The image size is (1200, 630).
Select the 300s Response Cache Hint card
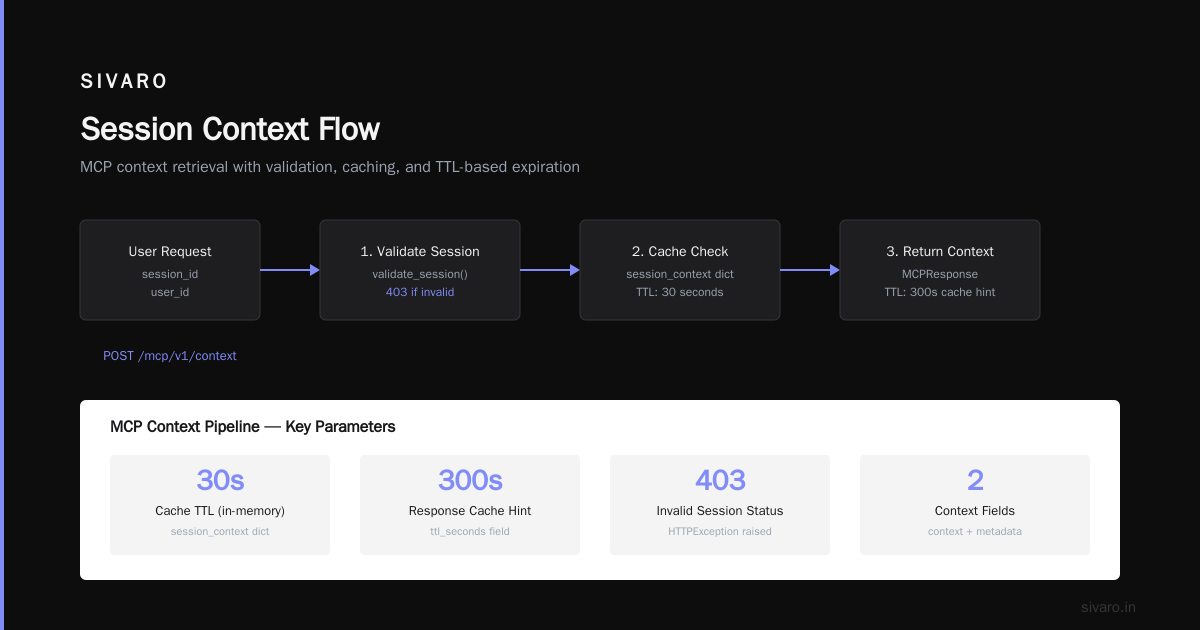(x=470, y=505)
